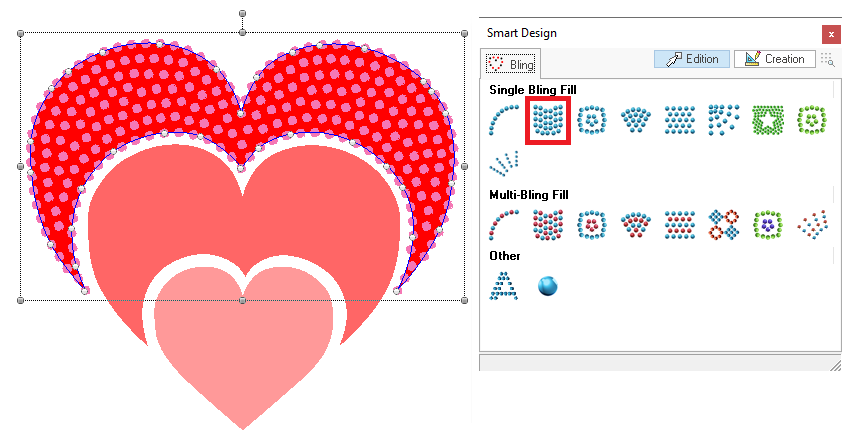854x435 pixels.
Task: Open the Bling tab
Action: click(x=511, y=64)
